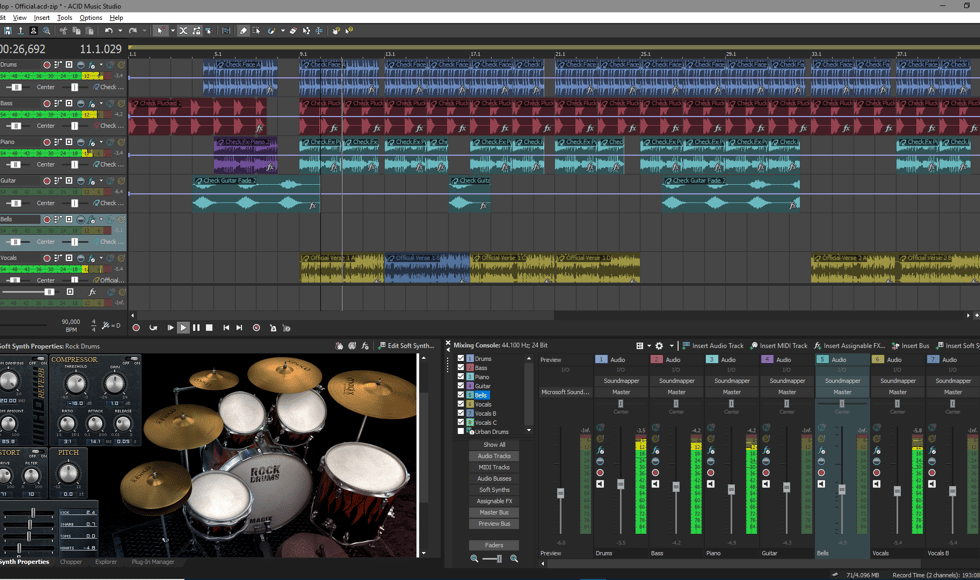
Task: Check Urban Drums in mixer channel list
Action: pos(461,431)
